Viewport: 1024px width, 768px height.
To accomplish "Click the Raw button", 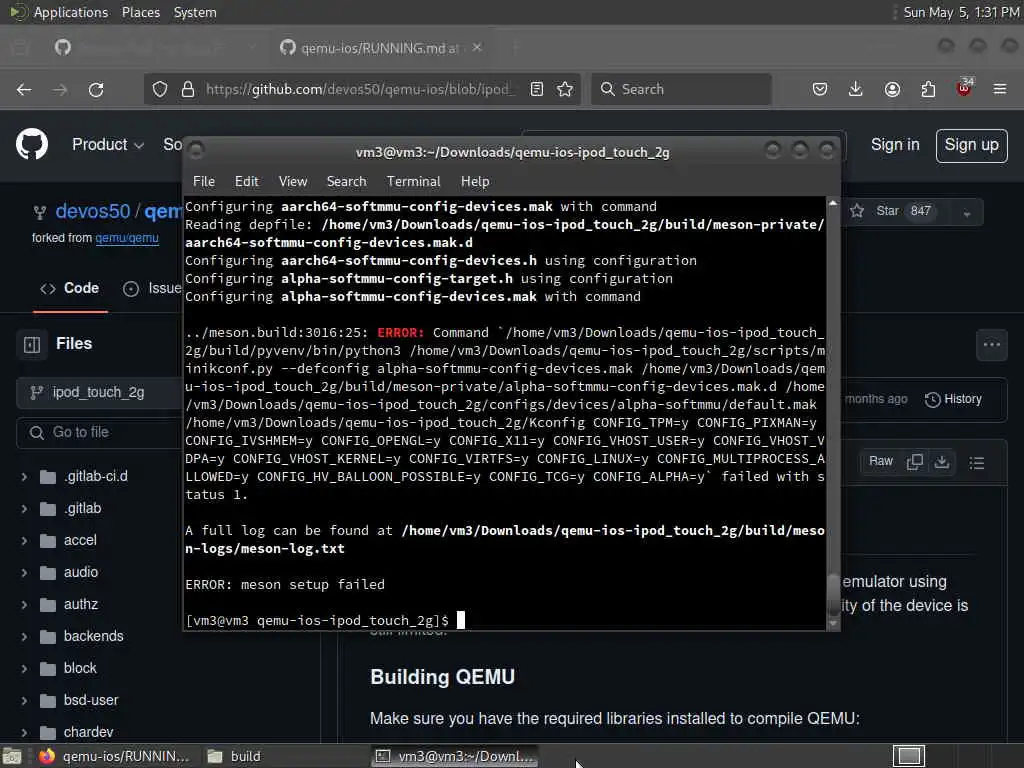I will tap(880, 462).
